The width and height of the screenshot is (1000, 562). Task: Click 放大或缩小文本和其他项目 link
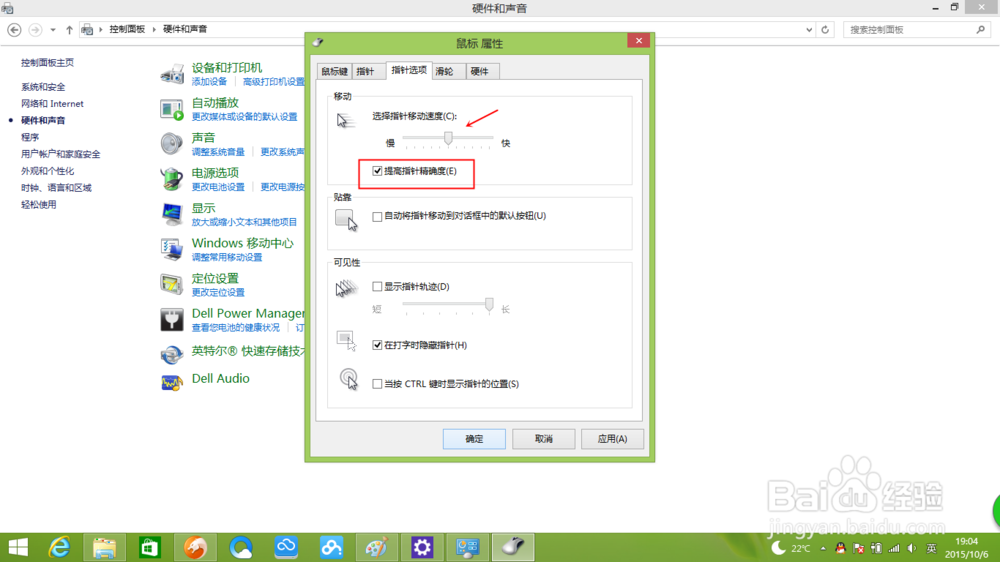244,222
